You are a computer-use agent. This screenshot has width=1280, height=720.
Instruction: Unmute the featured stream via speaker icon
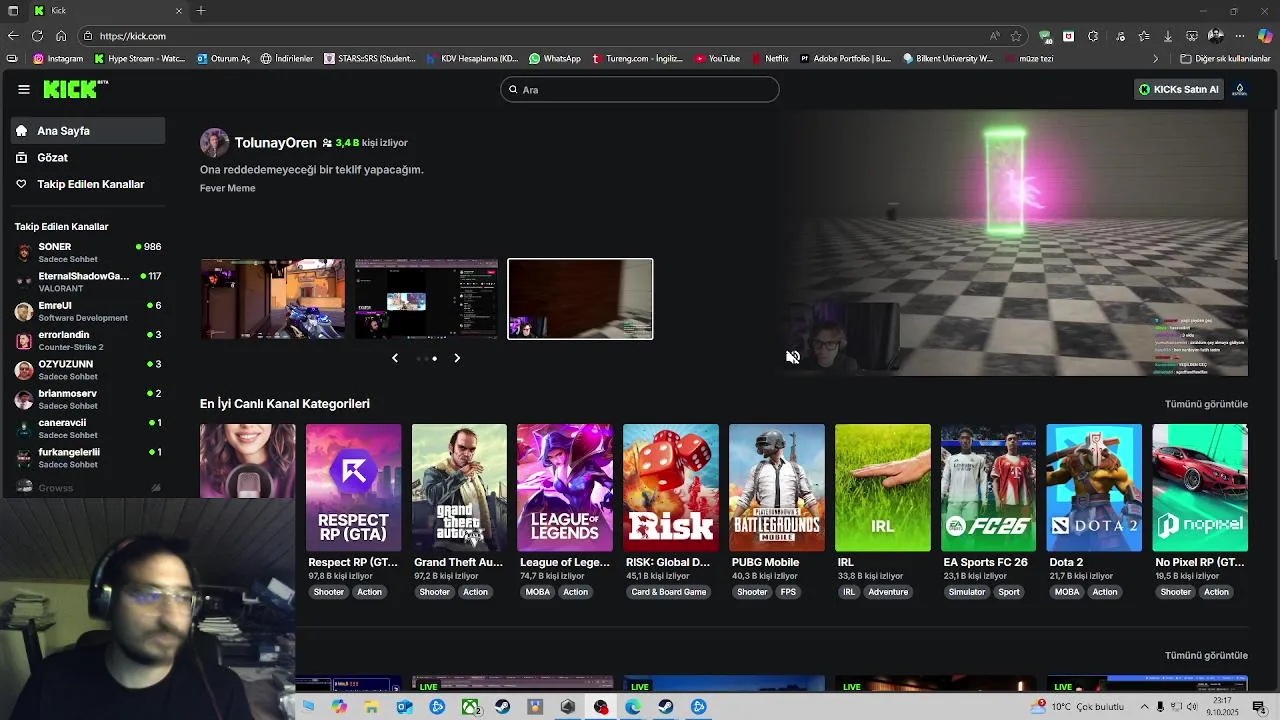(x=793, y=357)
